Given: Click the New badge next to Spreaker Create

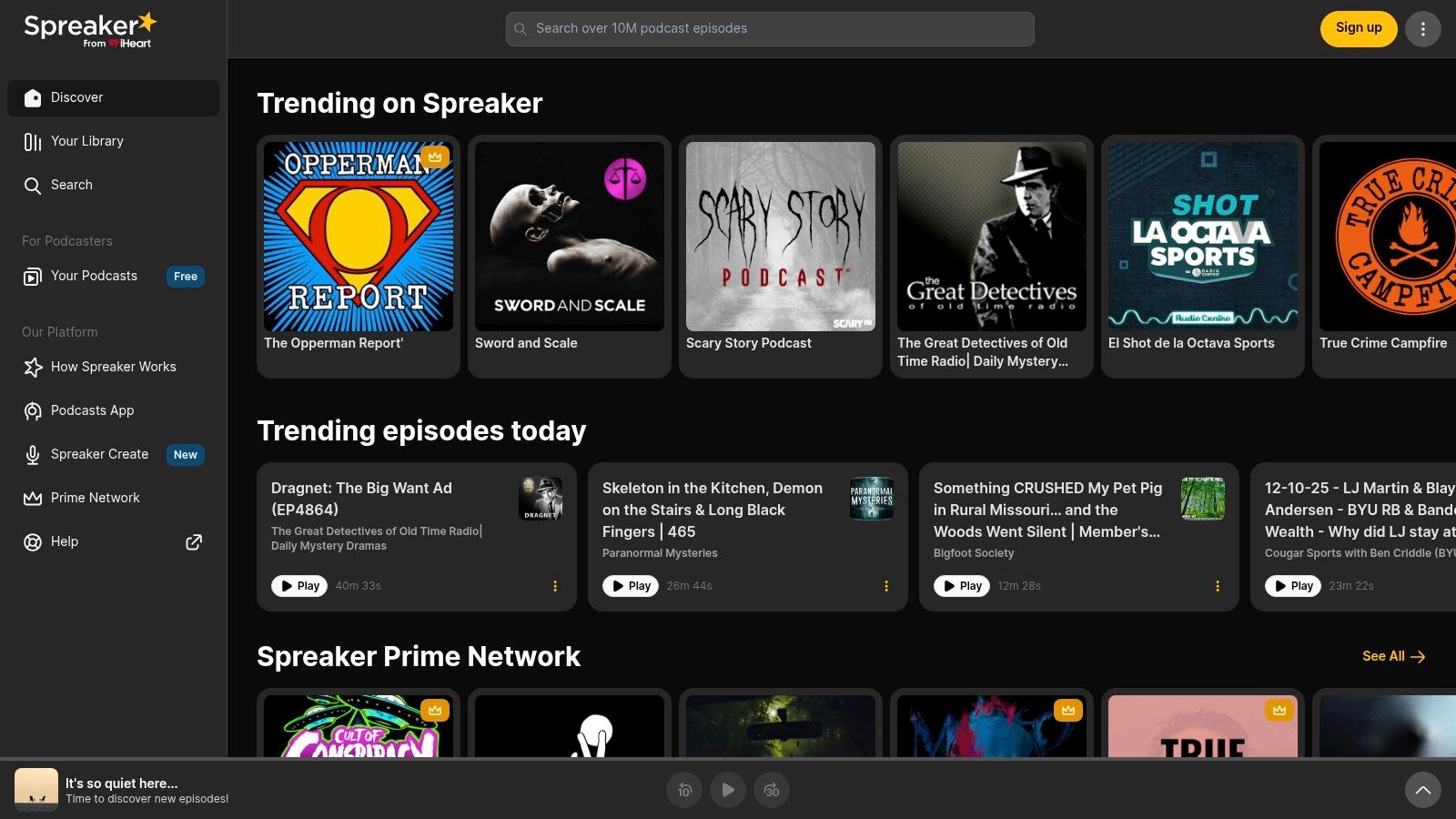Looking at the screenshot, I should coord(186,455).
